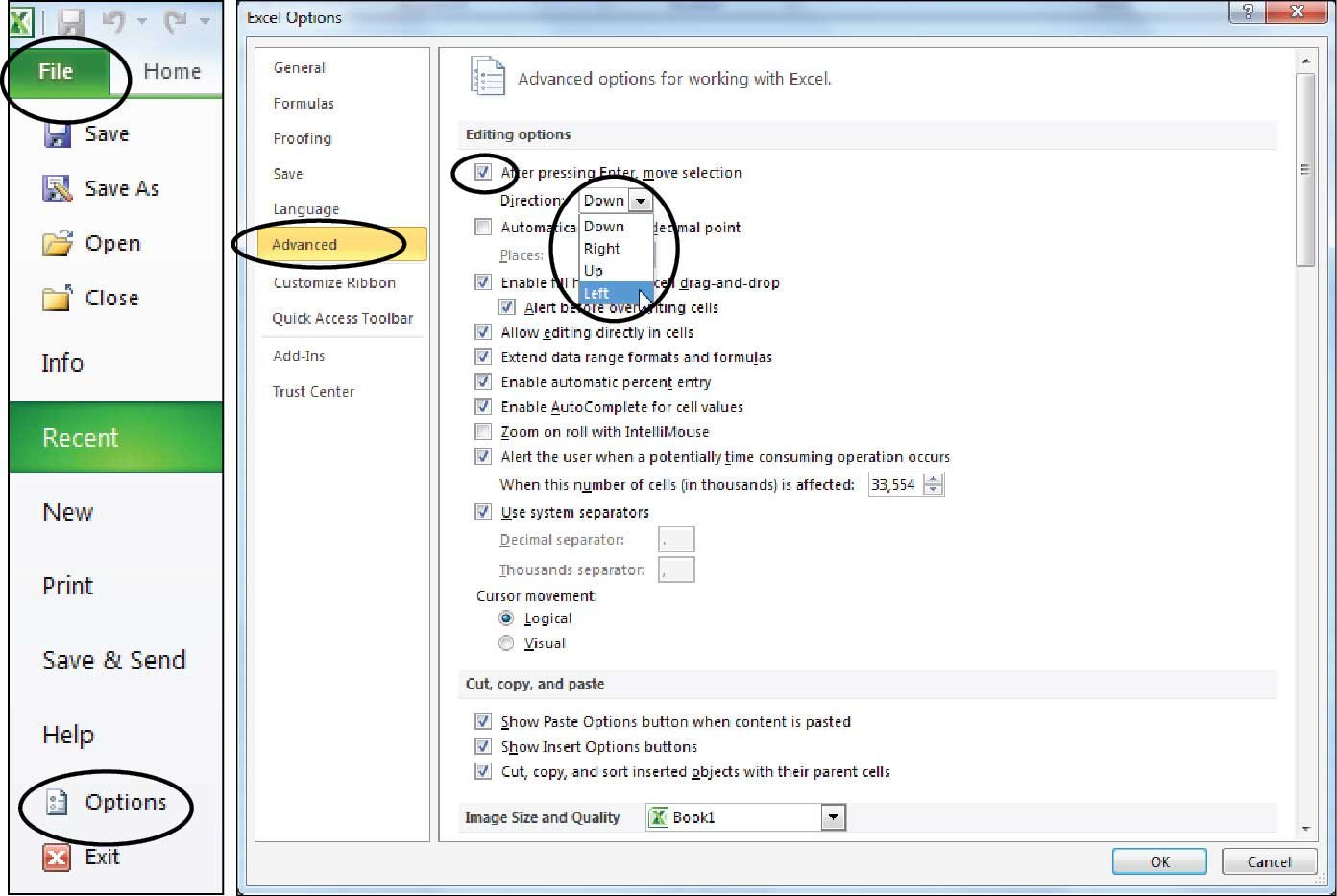Viewport: 1337px width, 896px height.
Task: Click the Save As icon in File menu
Action: tap(58, 188)
